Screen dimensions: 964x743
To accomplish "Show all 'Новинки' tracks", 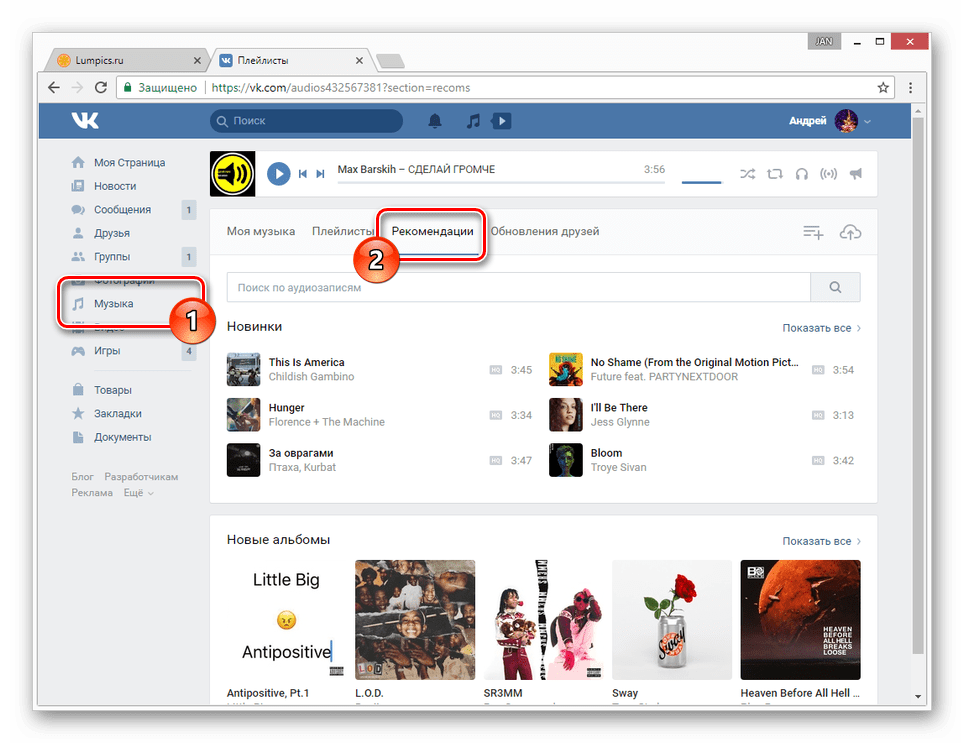I will click(x=821, y=328).
